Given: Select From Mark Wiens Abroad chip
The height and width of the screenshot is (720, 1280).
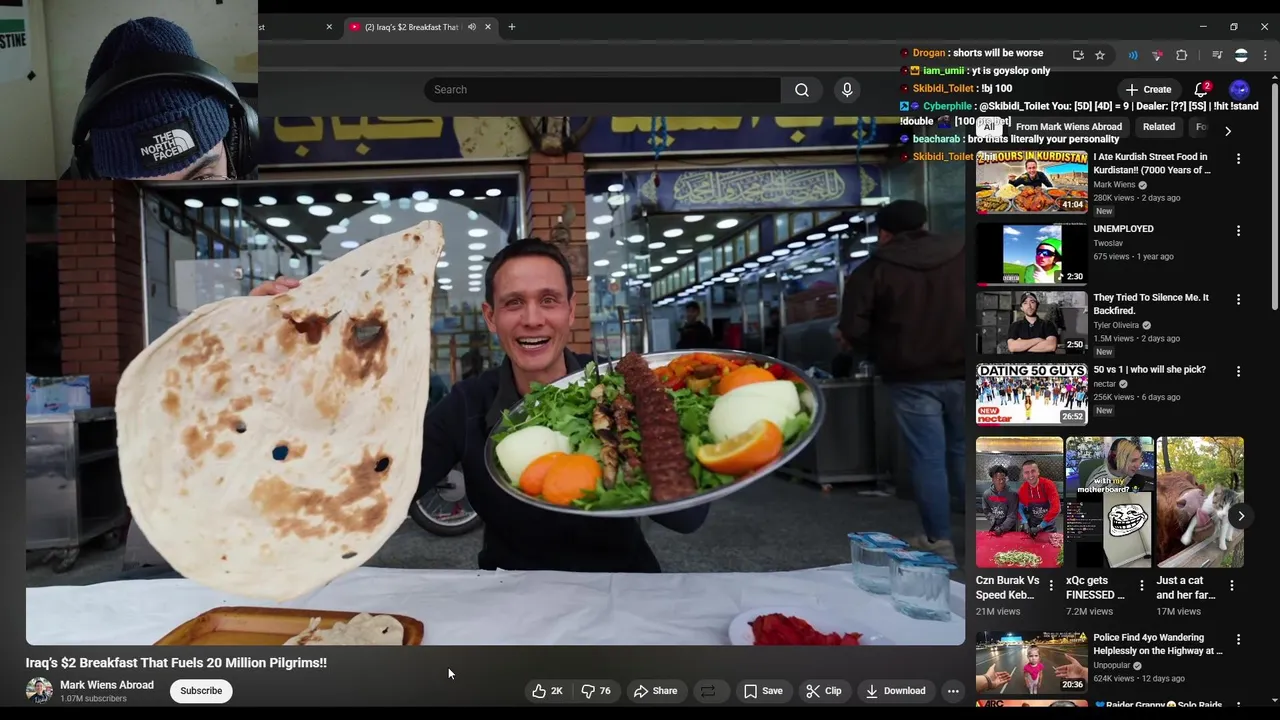Looking at the screenshot, I should (1068, 127).
